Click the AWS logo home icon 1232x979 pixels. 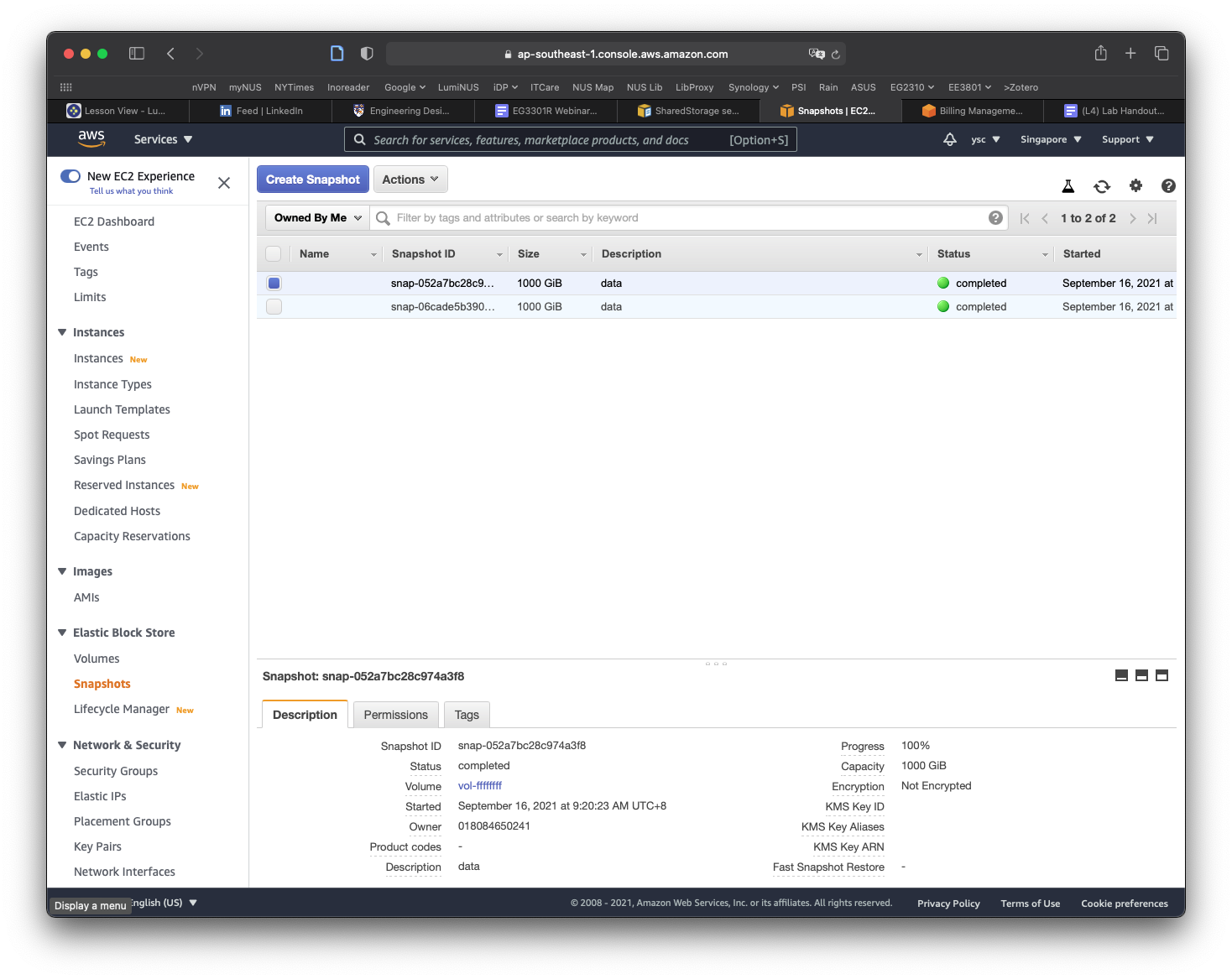pos(91,138)
